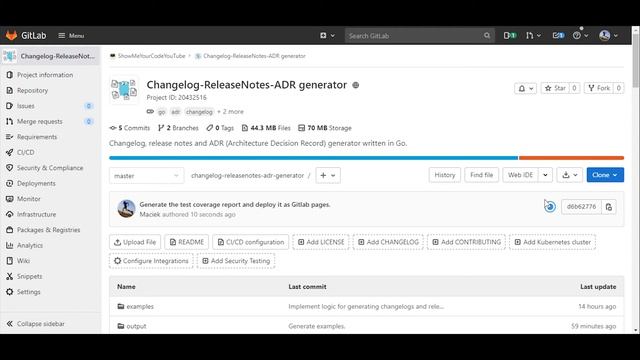
Task: Fork the project
Action: tap(599, 88)
